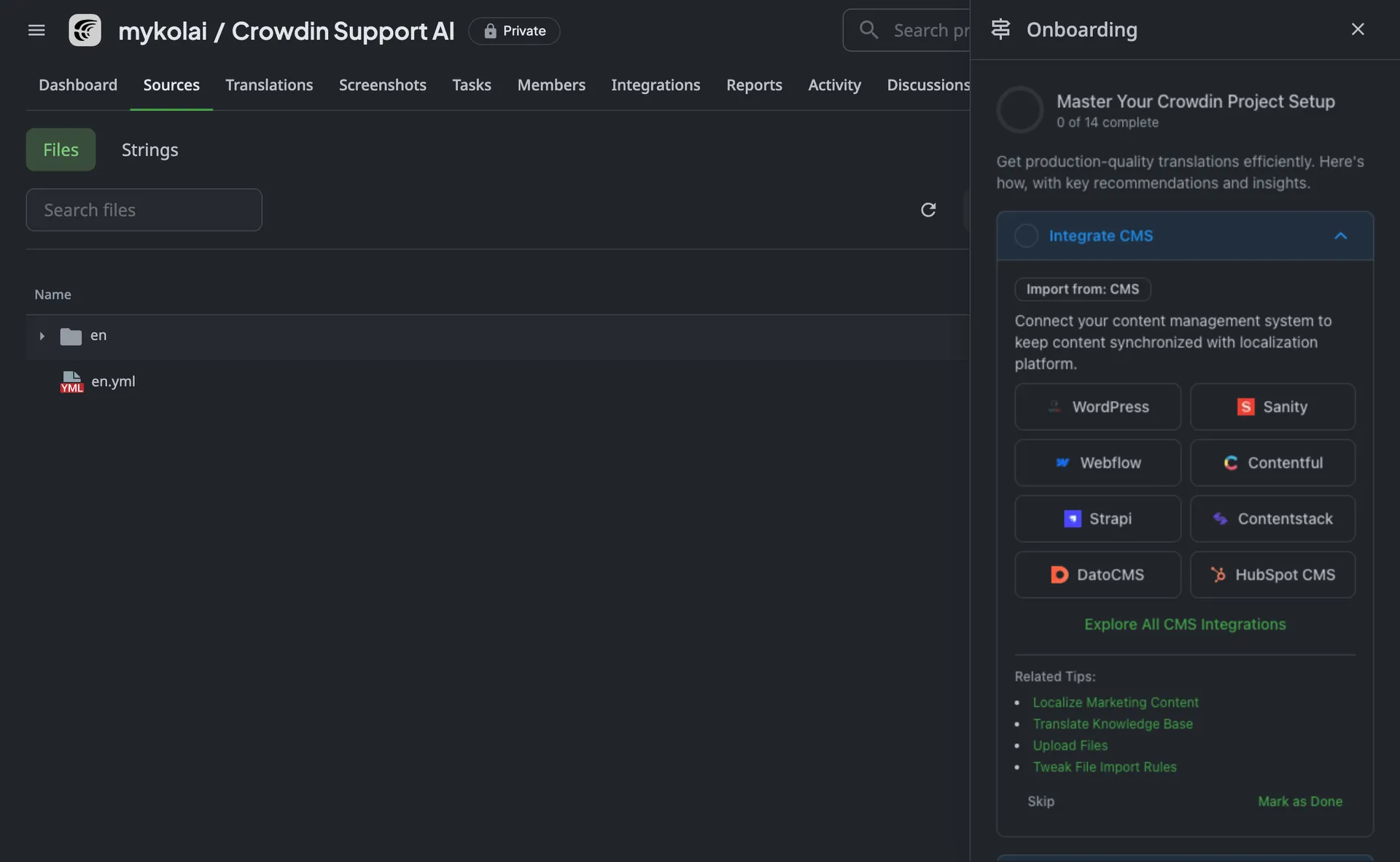Choose the DatoCMS integration button
Viewport: 1400px width, 862px height.
click(x=1097, y=575)
